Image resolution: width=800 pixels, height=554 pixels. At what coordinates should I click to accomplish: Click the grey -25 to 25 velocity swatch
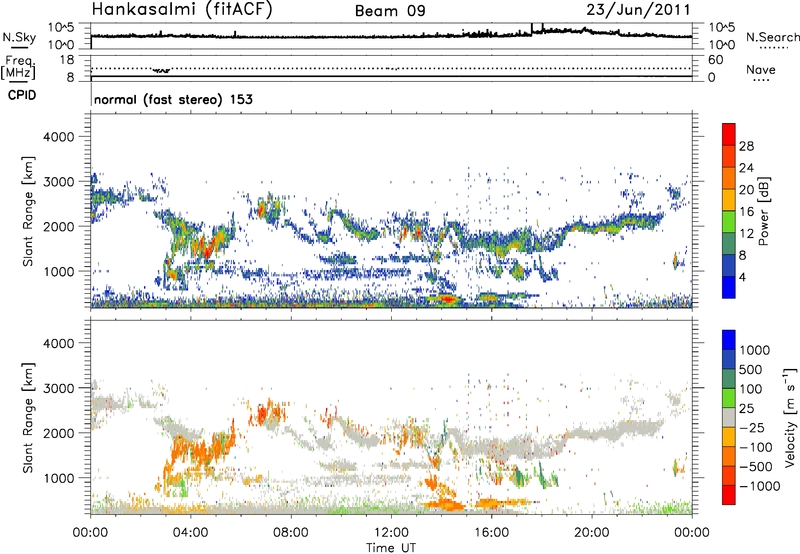[x=729, y=417]
